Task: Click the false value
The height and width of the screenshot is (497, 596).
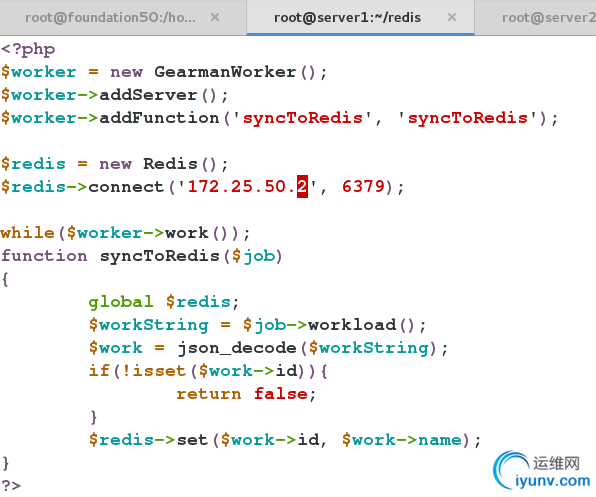Action: [x=281, y=394]
